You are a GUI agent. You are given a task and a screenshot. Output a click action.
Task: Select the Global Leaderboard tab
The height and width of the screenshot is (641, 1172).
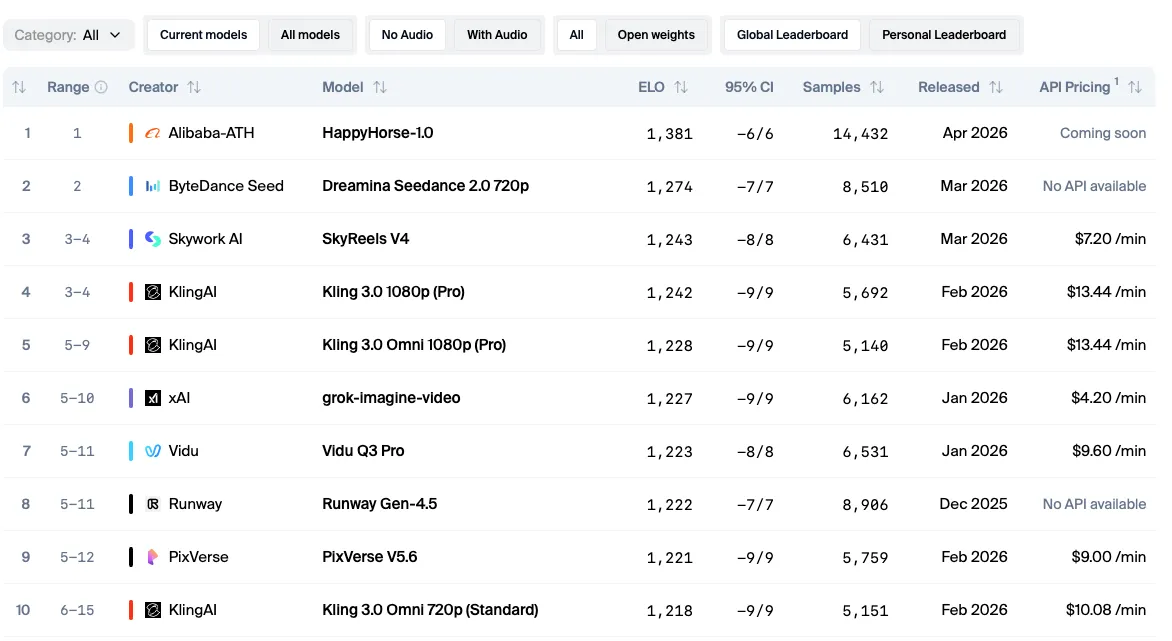(x=792, y=35)
